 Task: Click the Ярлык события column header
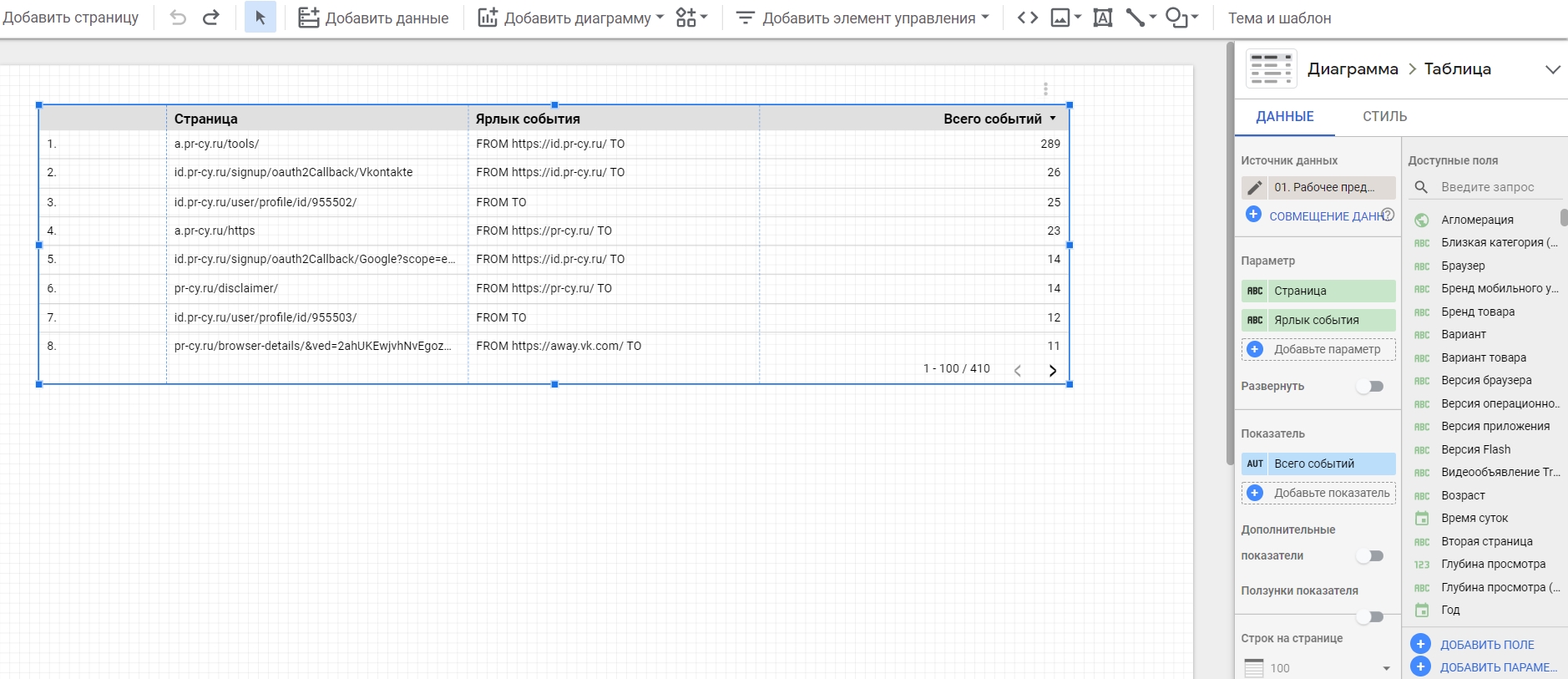(528, 119)
